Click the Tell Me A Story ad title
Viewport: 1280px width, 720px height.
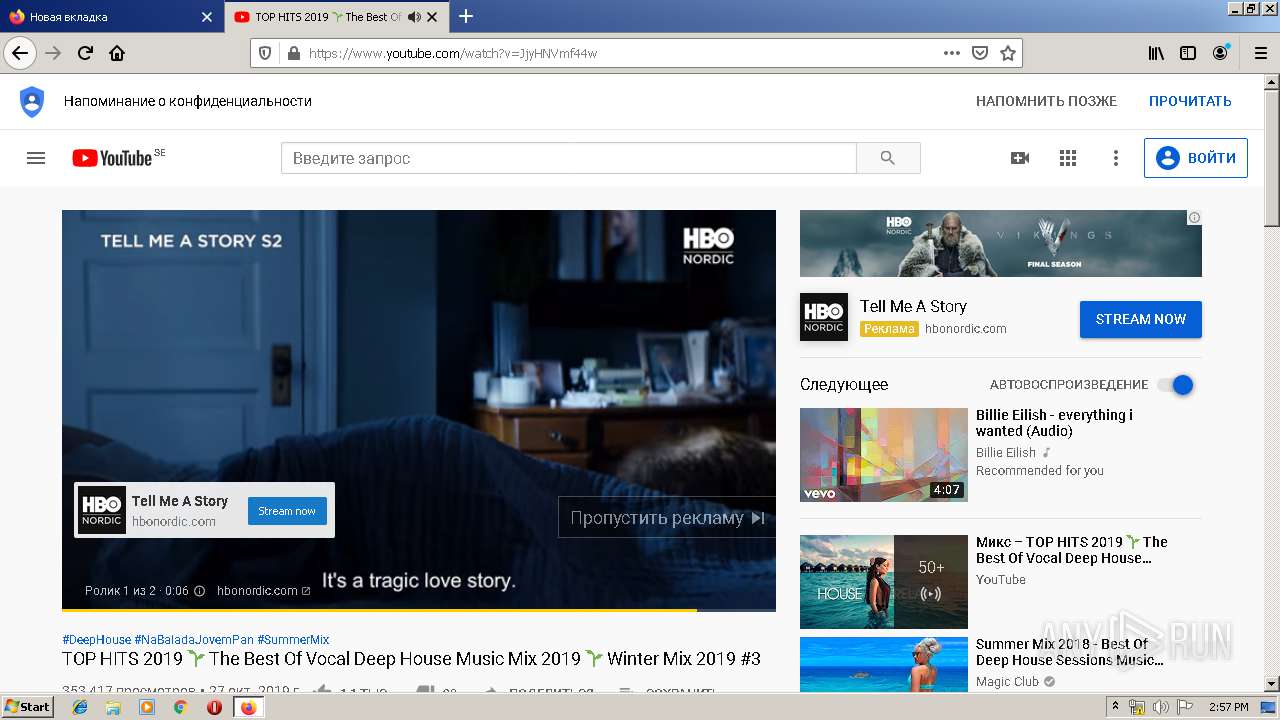[x=913, y=306]
